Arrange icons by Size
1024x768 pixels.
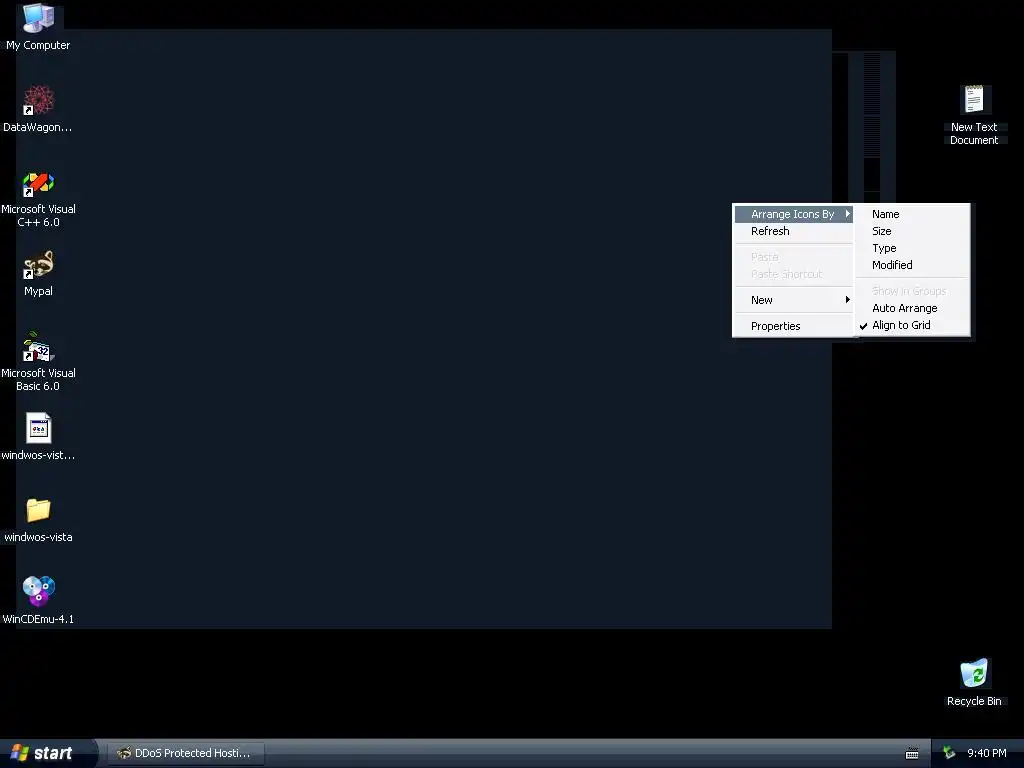tap(912, 231)
